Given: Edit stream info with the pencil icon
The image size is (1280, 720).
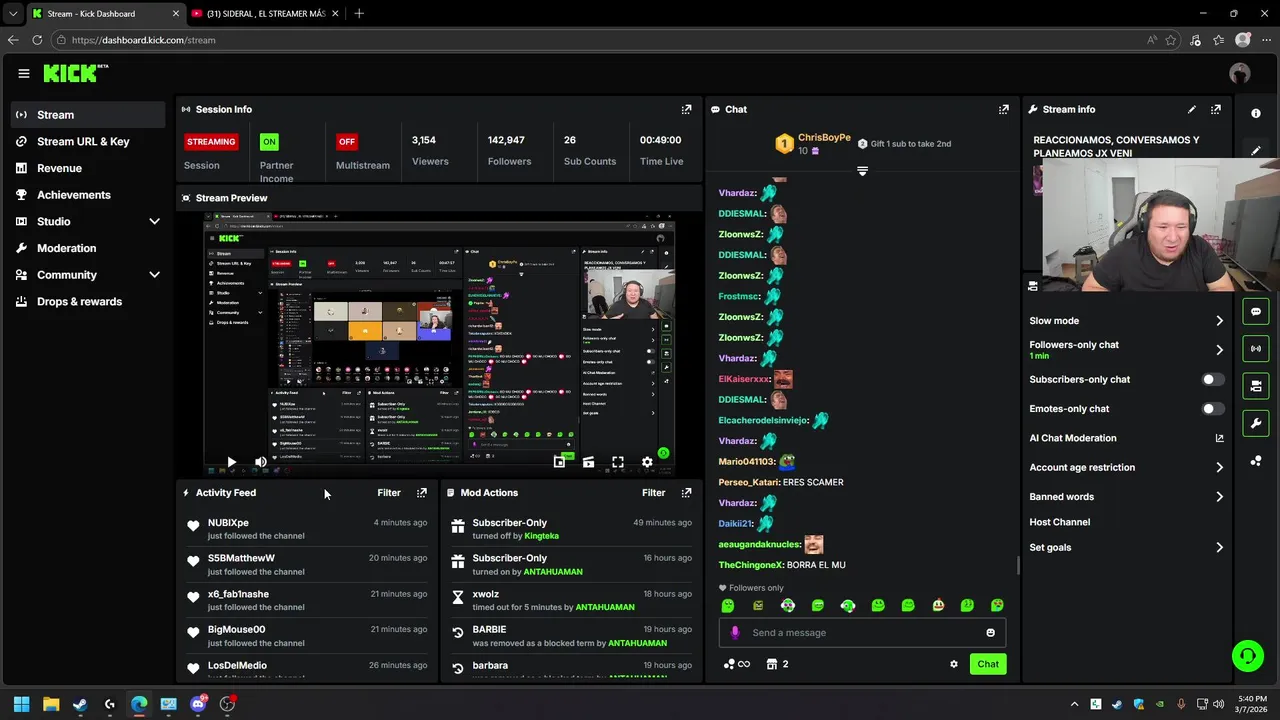Looking at the screenshot, I should pos(1192,109).
